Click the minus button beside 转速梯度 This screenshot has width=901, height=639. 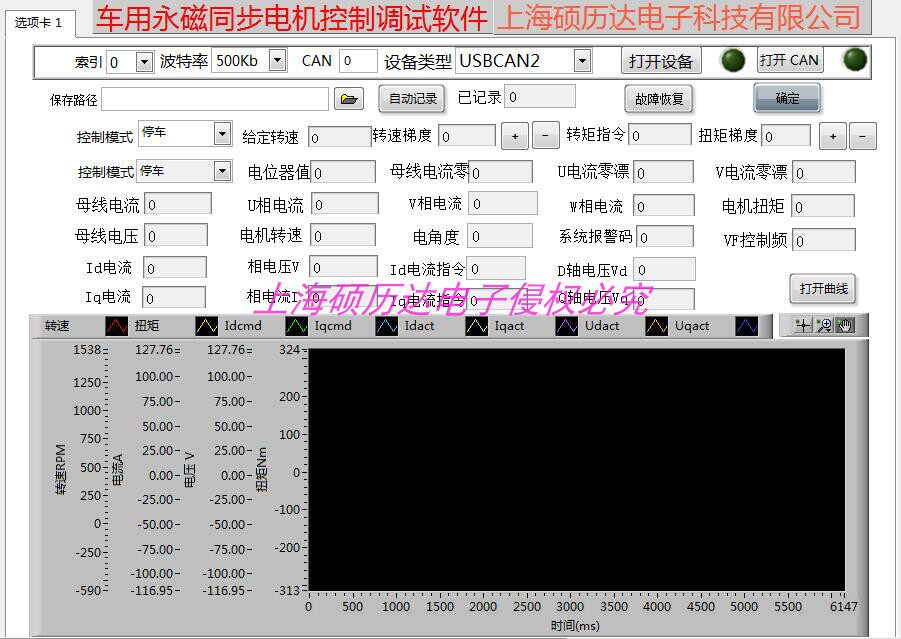545,136
